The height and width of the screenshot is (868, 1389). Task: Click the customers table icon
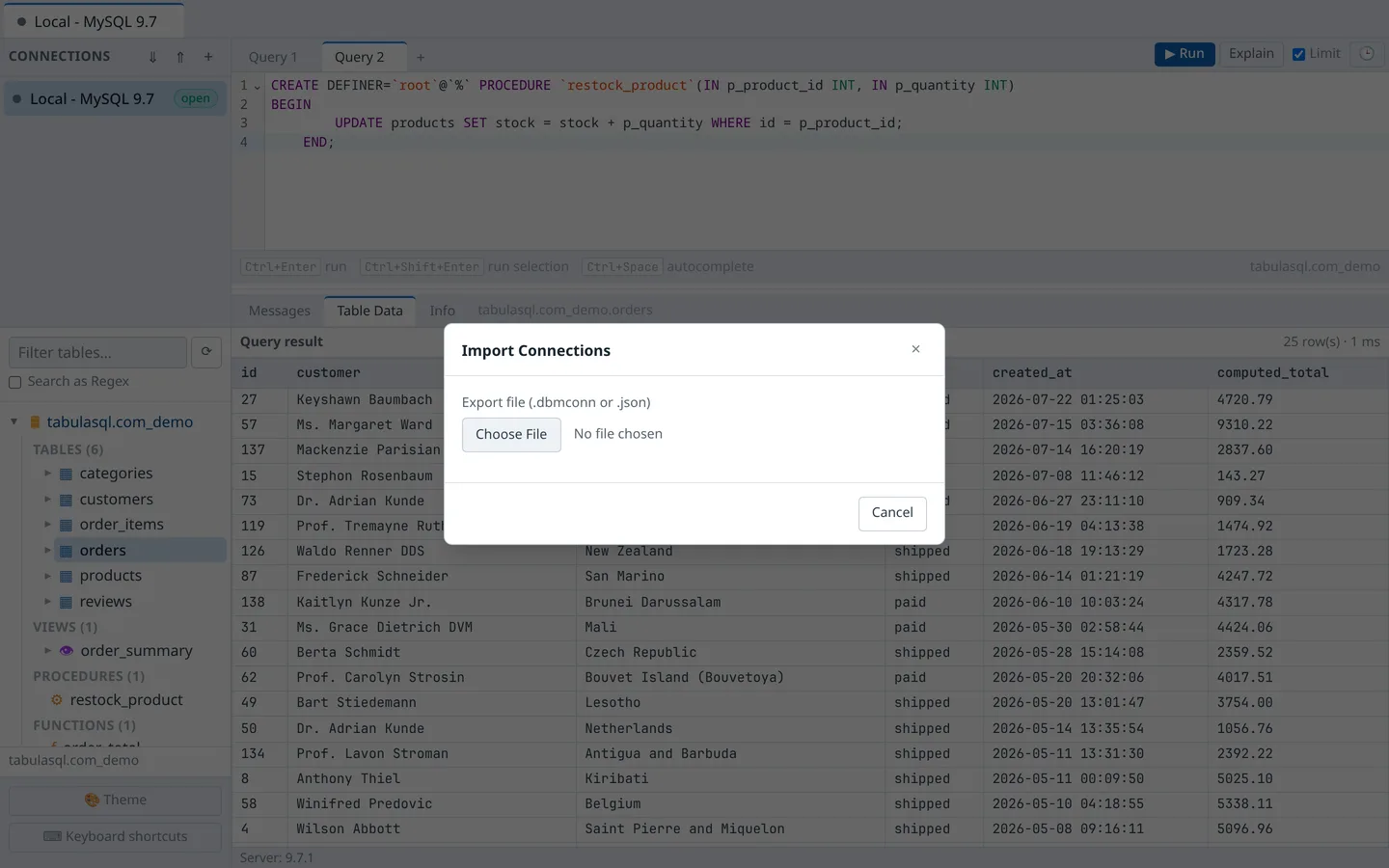click(67, 500)
